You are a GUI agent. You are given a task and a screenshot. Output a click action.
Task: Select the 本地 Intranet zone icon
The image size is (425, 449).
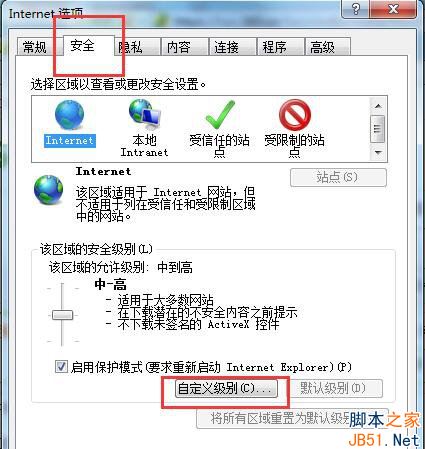click(145, 115)
